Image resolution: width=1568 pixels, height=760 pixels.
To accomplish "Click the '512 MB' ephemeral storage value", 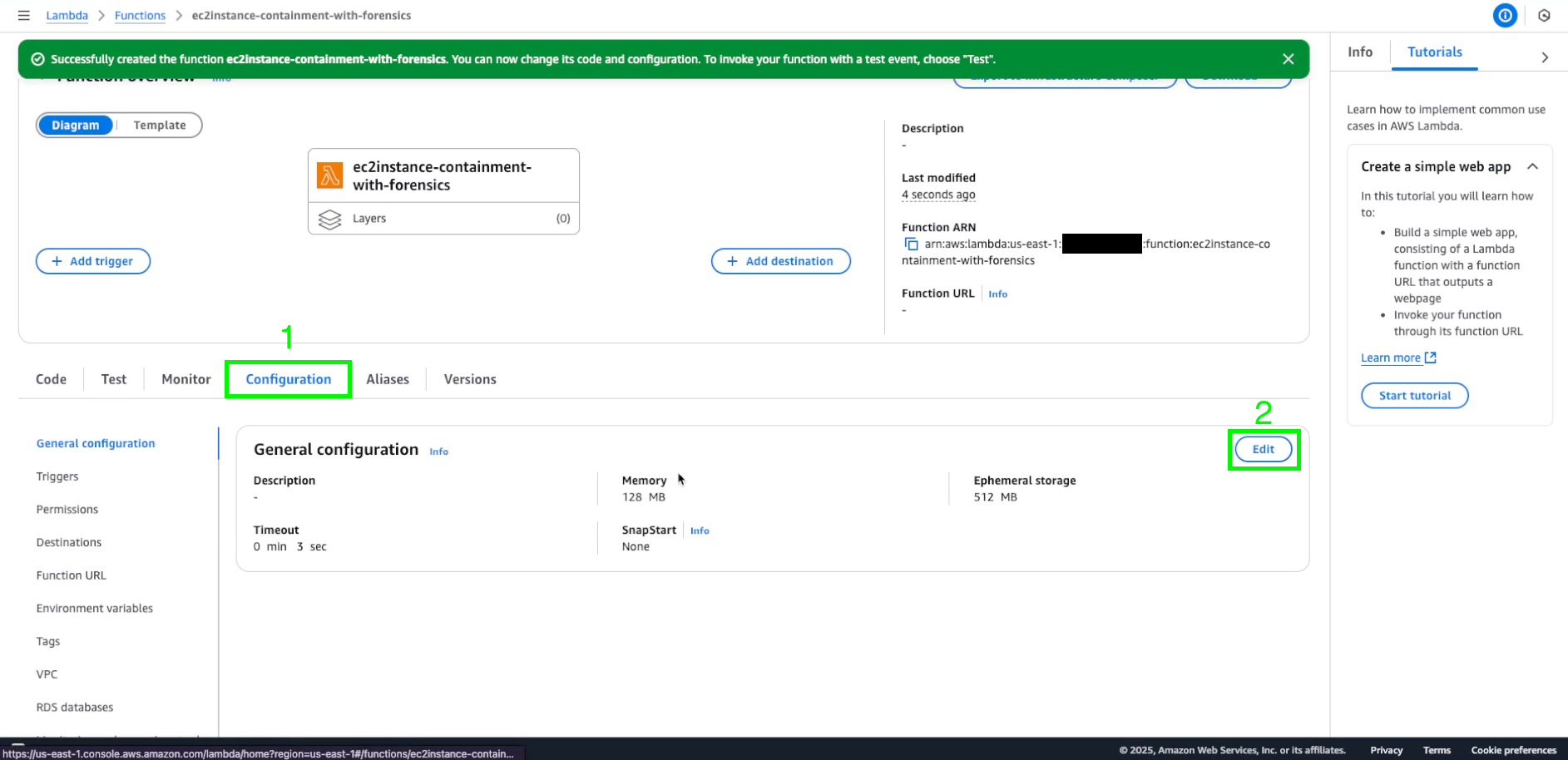I will [996, 497].
